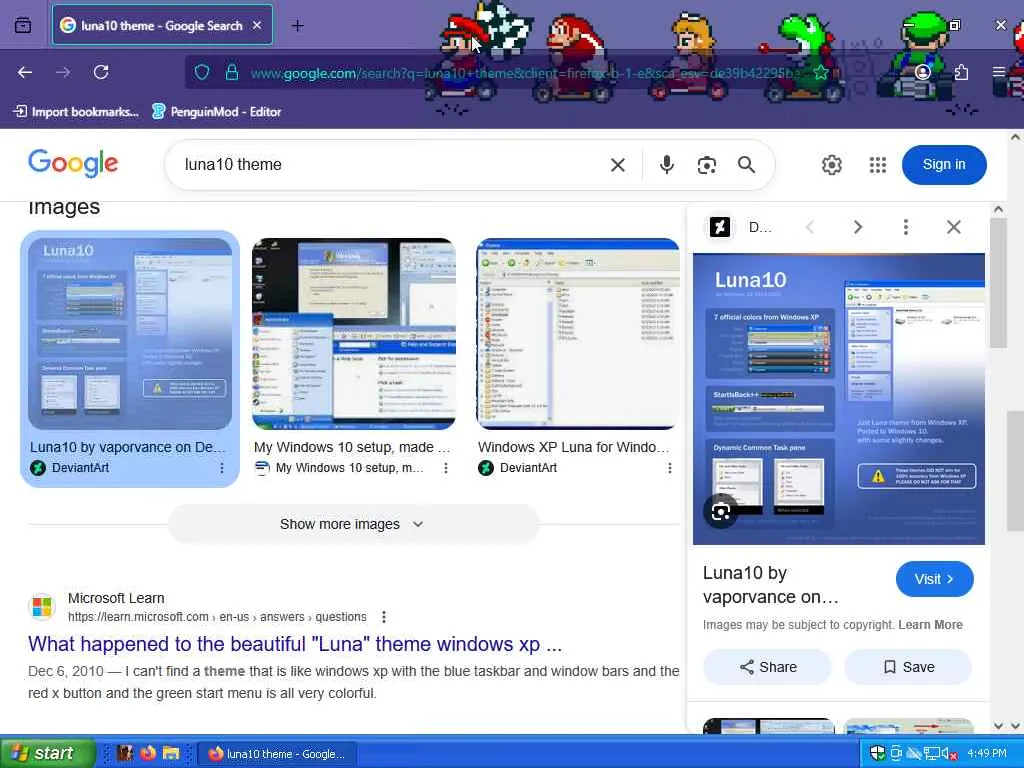Open options for My Windows 10 setup result
Viewport: 1024px width, 768px height.
click(446, 468)
